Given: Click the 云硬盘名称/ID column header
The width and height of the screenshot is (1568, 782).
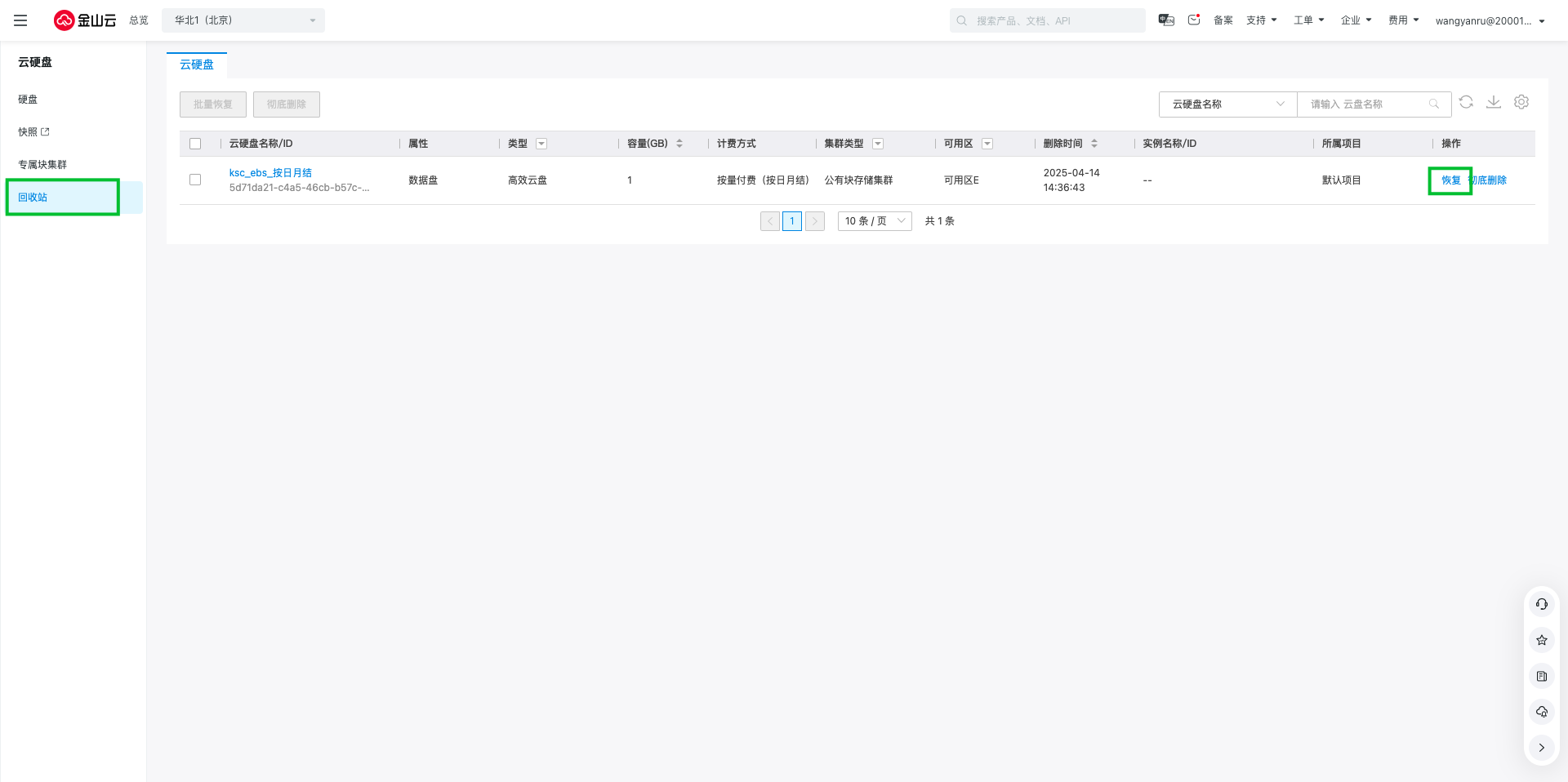Looking at the screenshot, I should [261, 144].
